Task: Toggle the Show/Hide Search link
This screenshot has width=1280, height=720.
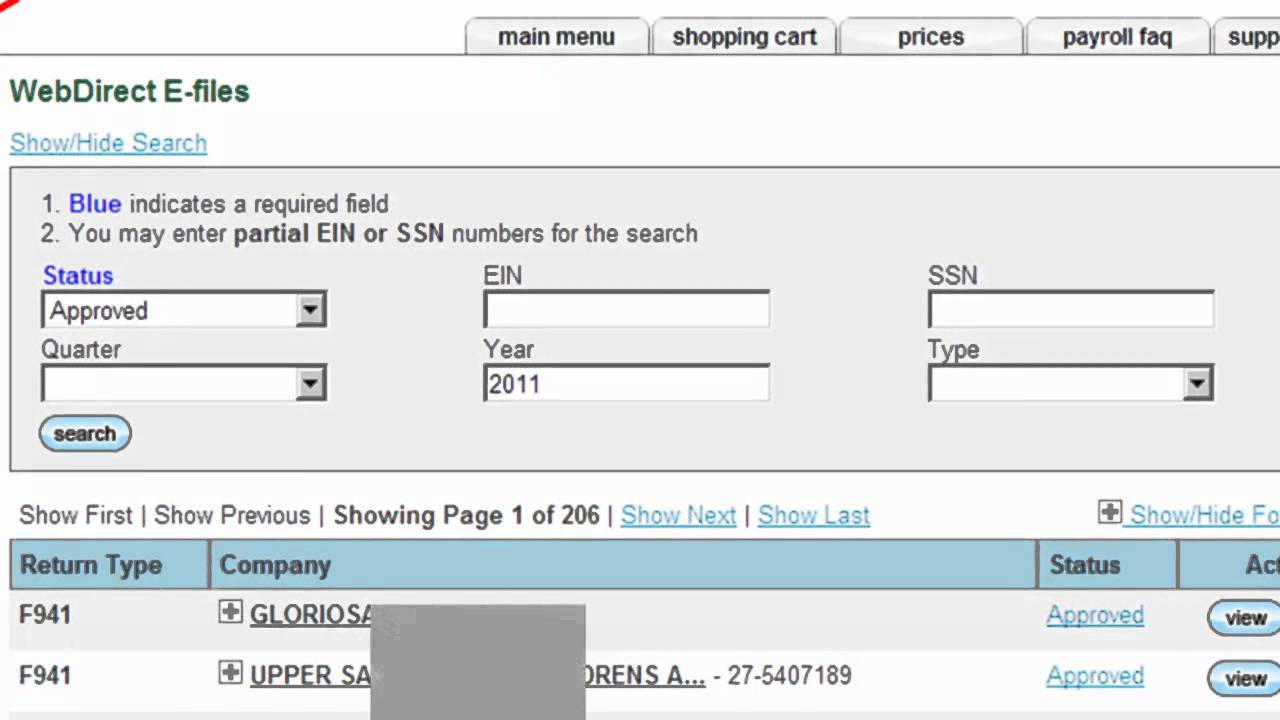Action: [x=108, y=143]
